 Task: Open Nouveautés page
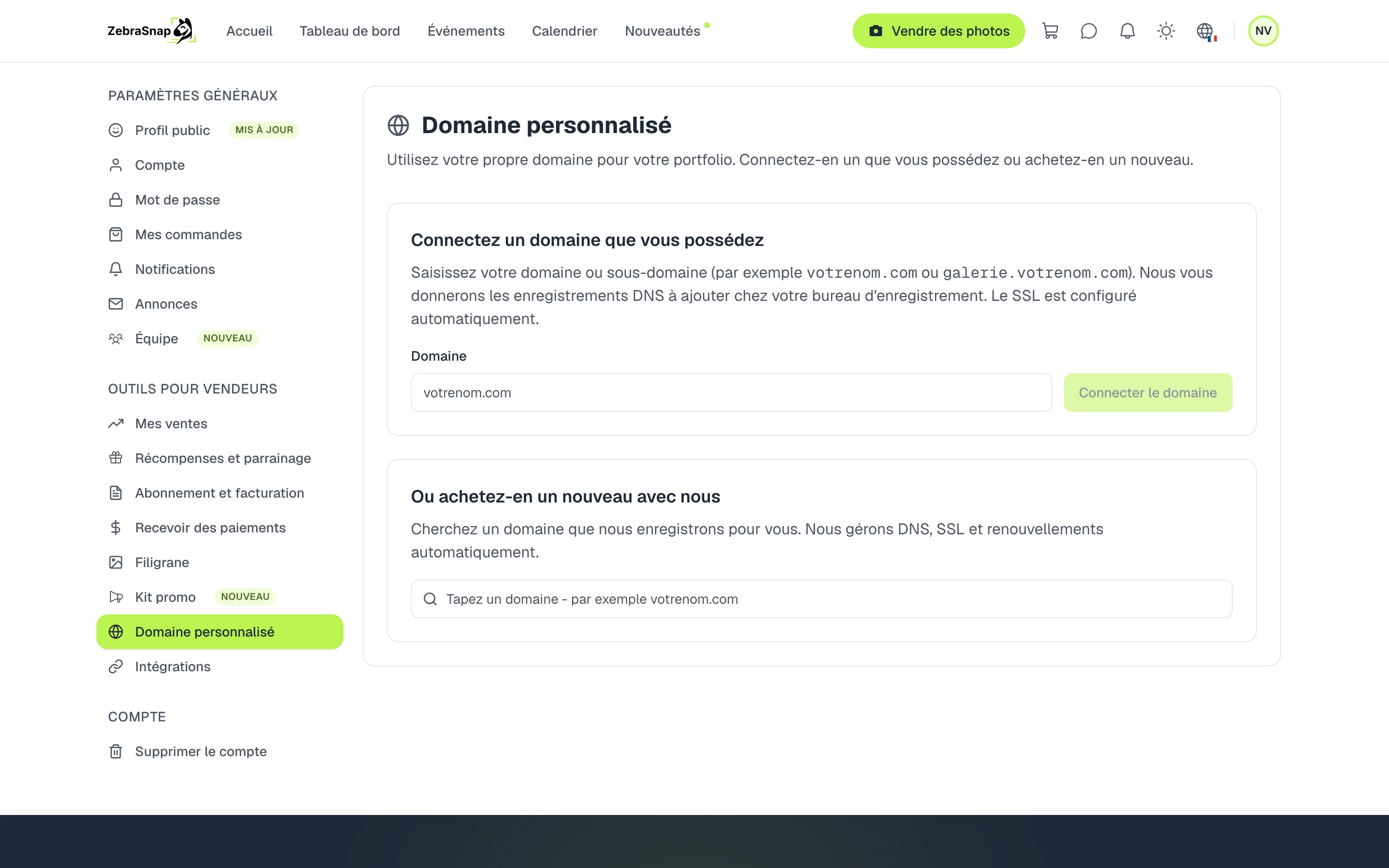[x=662, y=31]
